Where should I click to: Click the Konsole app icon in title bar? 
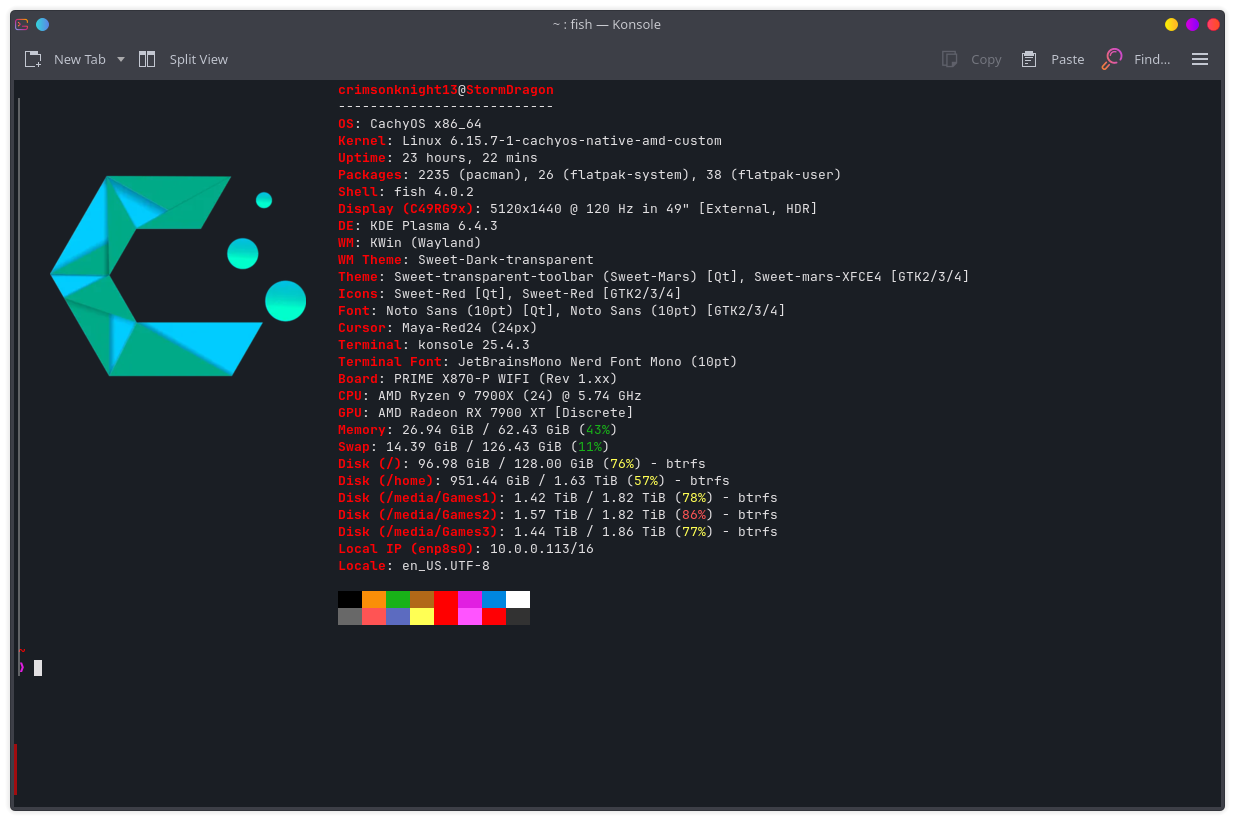(22, 24)
